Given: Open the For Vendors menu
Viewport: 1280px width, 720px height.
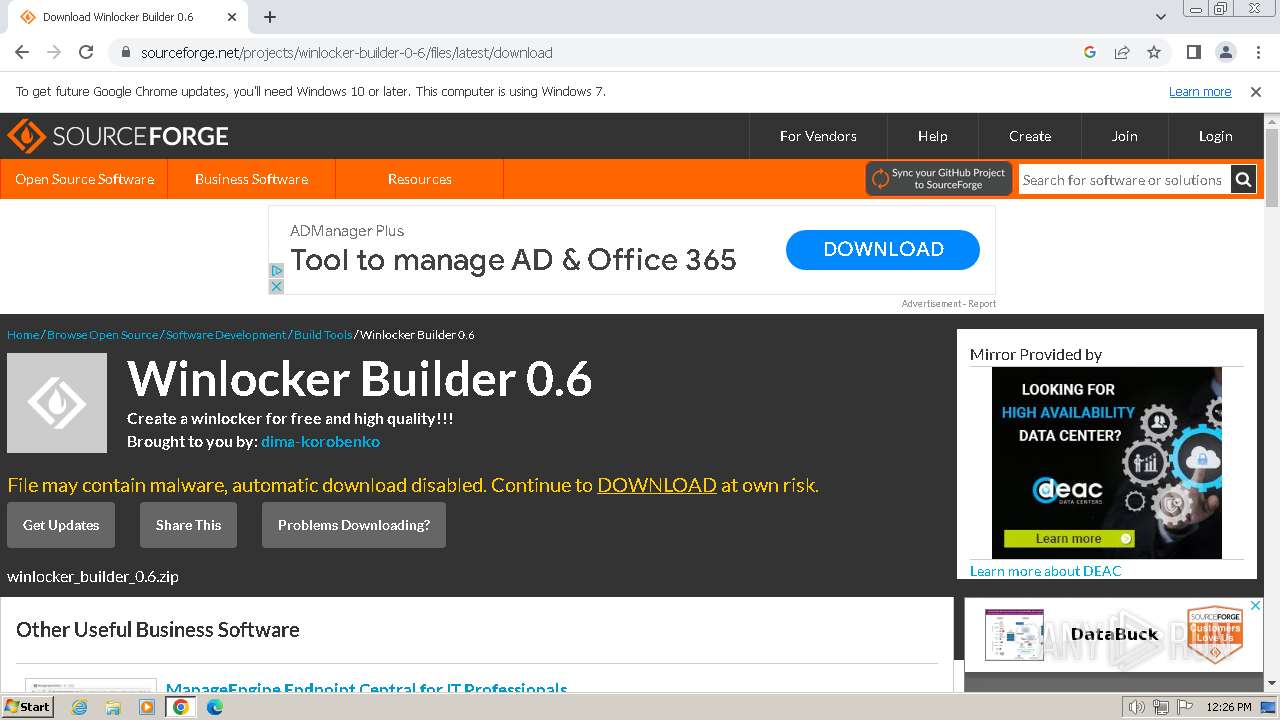Looking at the screenshot, I should (x=818, y=136).
